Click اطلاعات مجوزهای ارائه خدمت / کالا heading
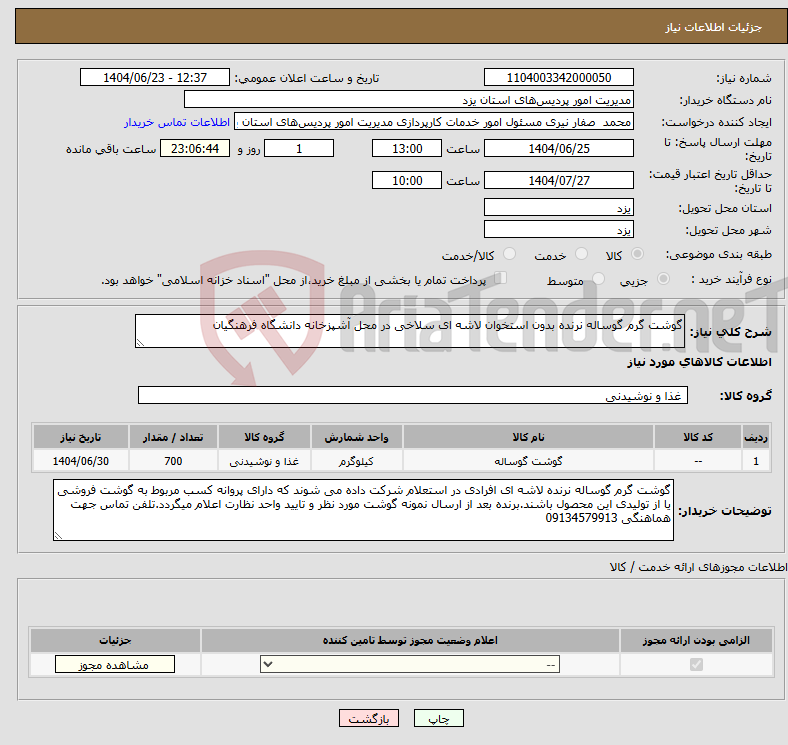Image resolution: width=788 pixels, height=745 pixels. click(x=698, y=567)
